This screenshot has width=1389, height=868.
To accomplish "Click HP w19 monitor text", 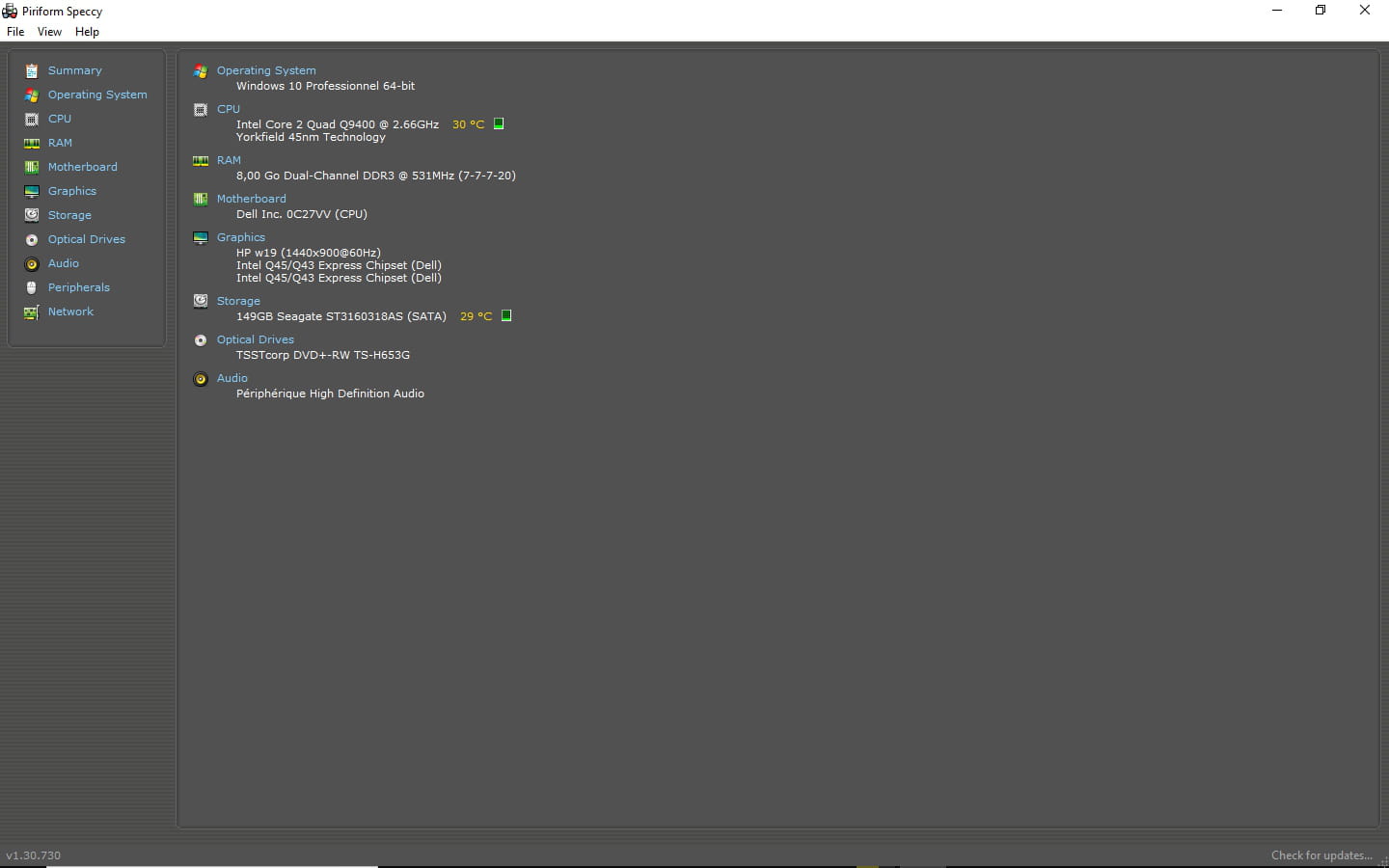I will click(309, 253).
